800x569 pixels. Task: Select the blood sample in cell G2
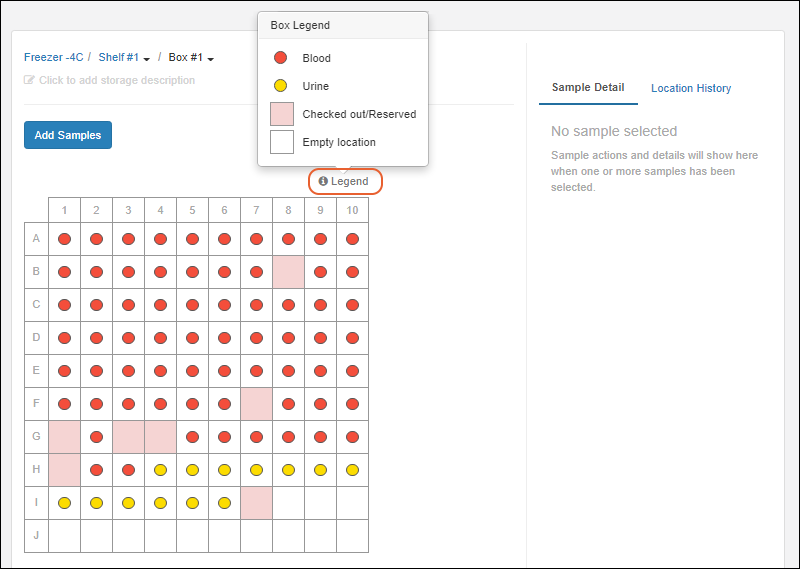[96, 437]
